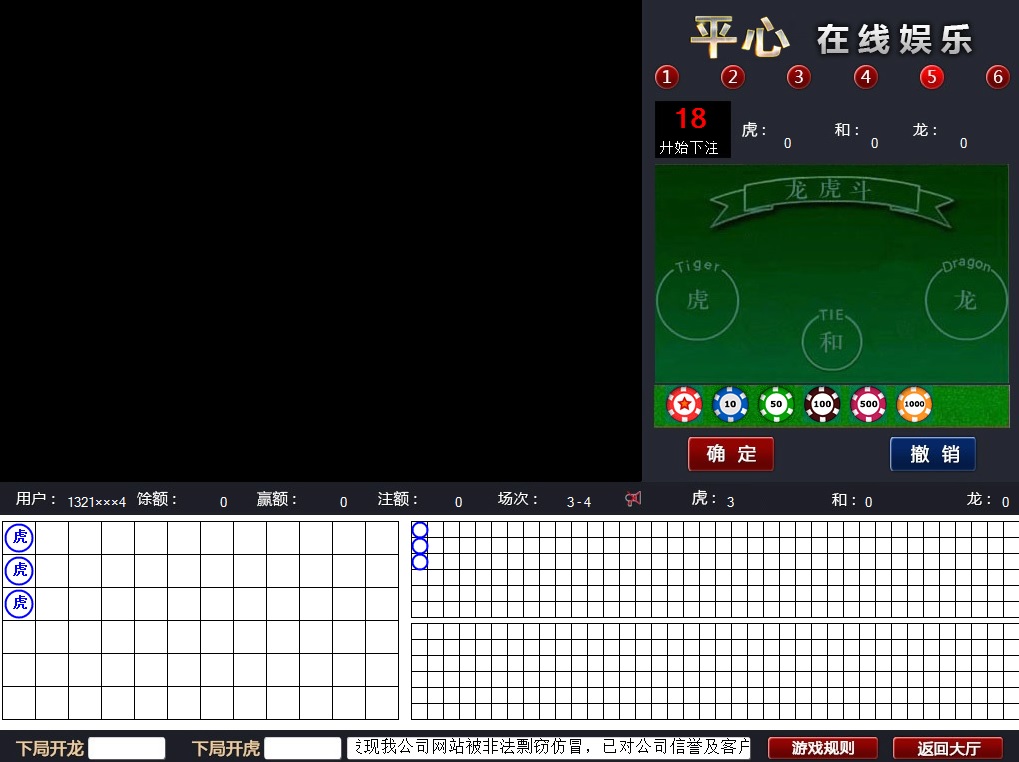Click 返回大厅 to return to lobby
The image size is (1019, 762).
coord(947,748)
